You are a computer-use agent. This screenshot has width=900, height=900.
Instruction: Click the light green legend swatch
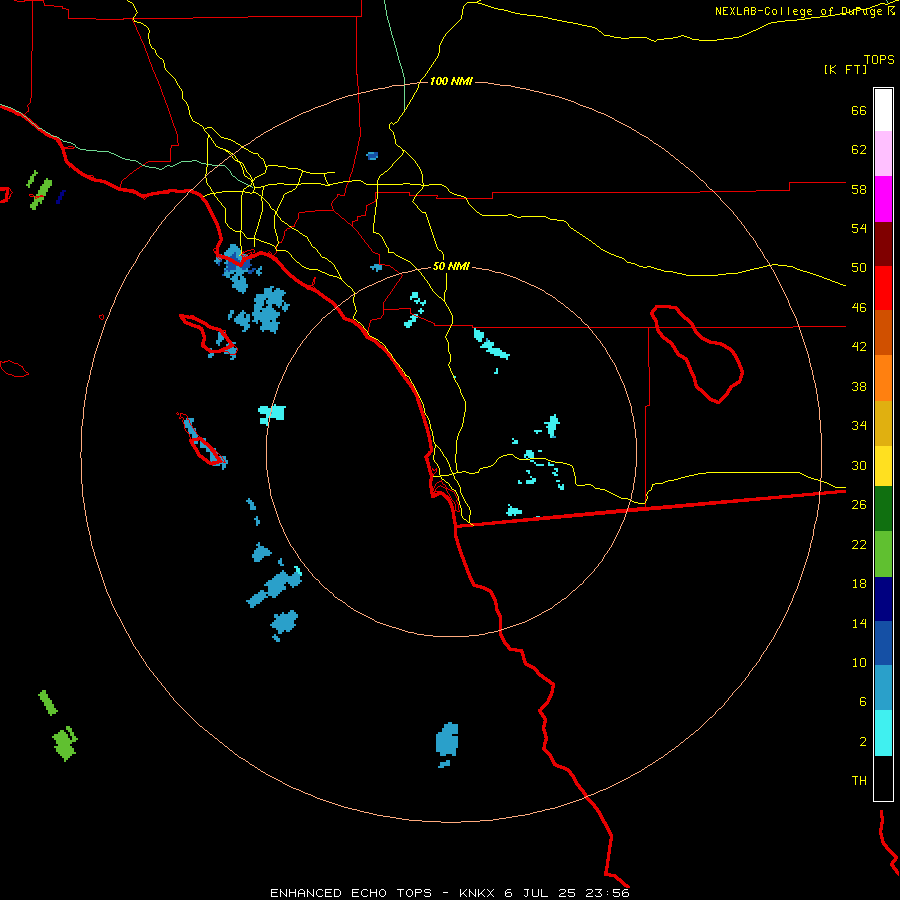point(883,553)
